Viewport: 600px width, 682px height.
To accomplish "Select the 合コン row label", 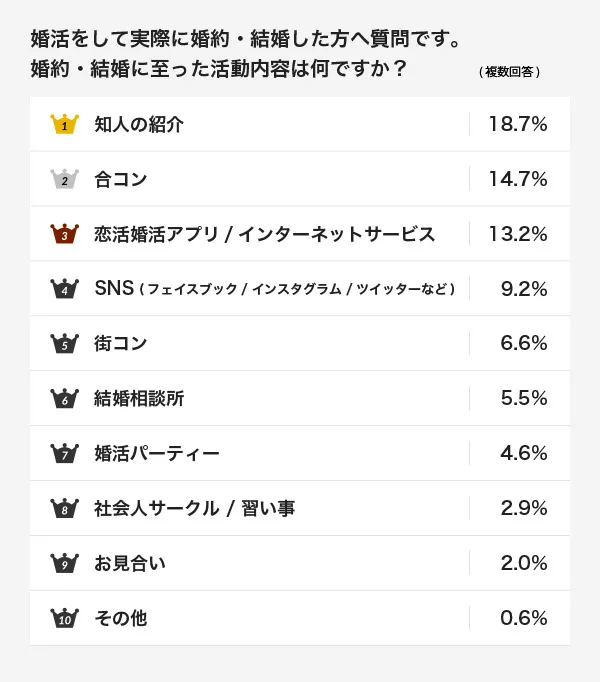I will pos(121,179).
